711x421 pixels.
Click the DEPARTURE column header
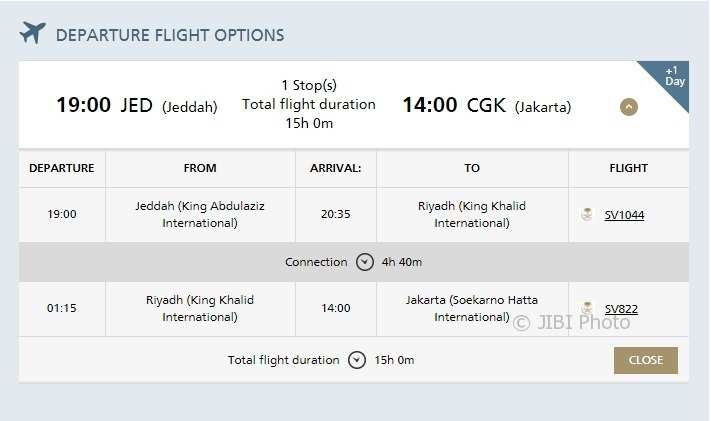[x=62, y=168]
